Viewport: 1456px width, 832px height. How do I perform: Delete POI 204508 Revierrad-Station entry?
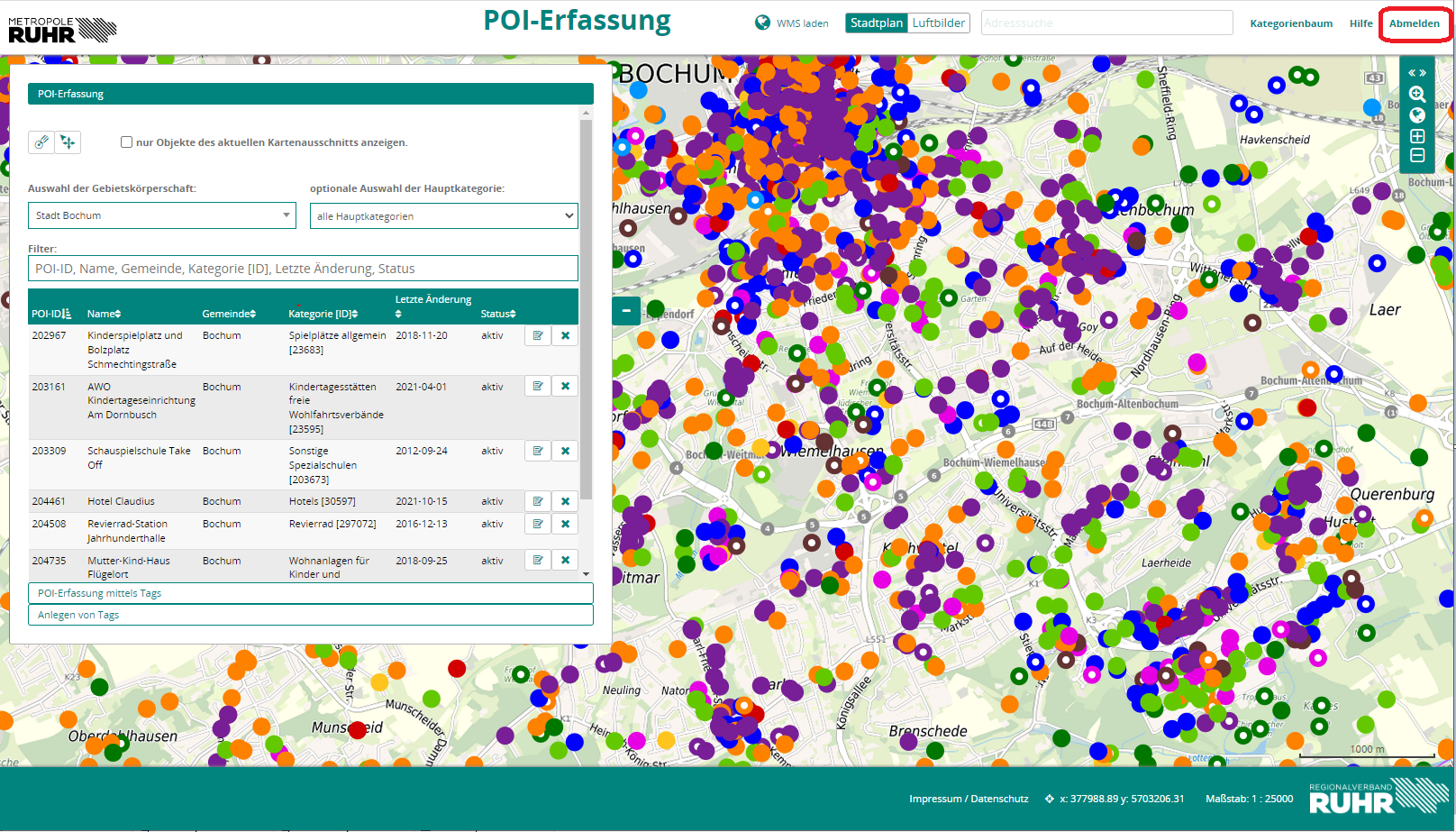click(x=565, y=524)
